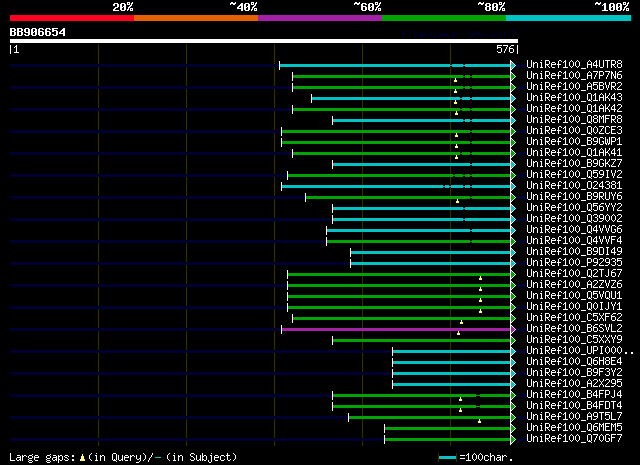
Task: Open the UniRef100_Q1AK43 hit label
Action: point(574,98)
